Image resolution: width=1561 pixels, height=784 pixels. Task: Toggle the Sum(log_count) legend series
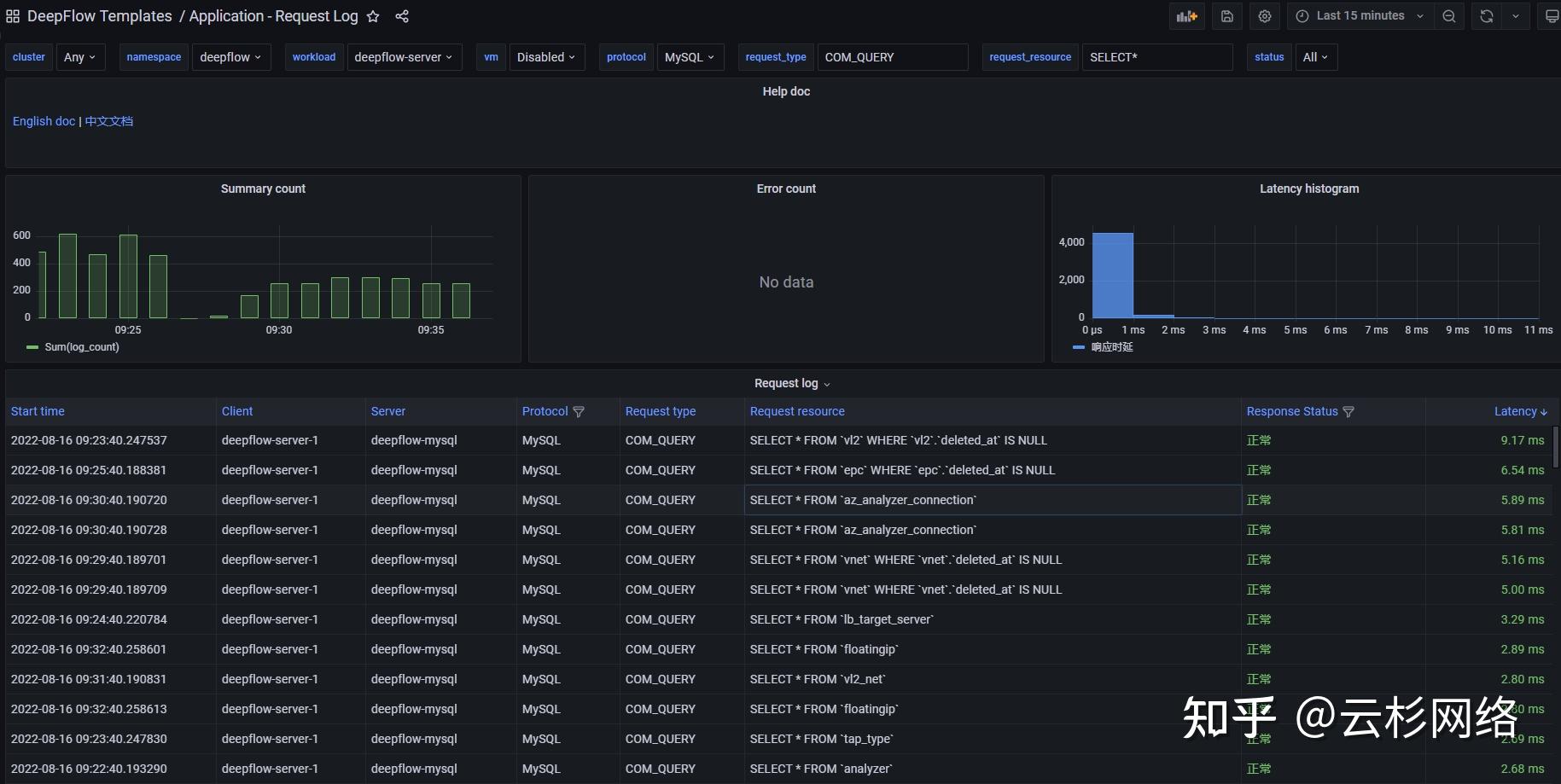click(x=82, y=347)
